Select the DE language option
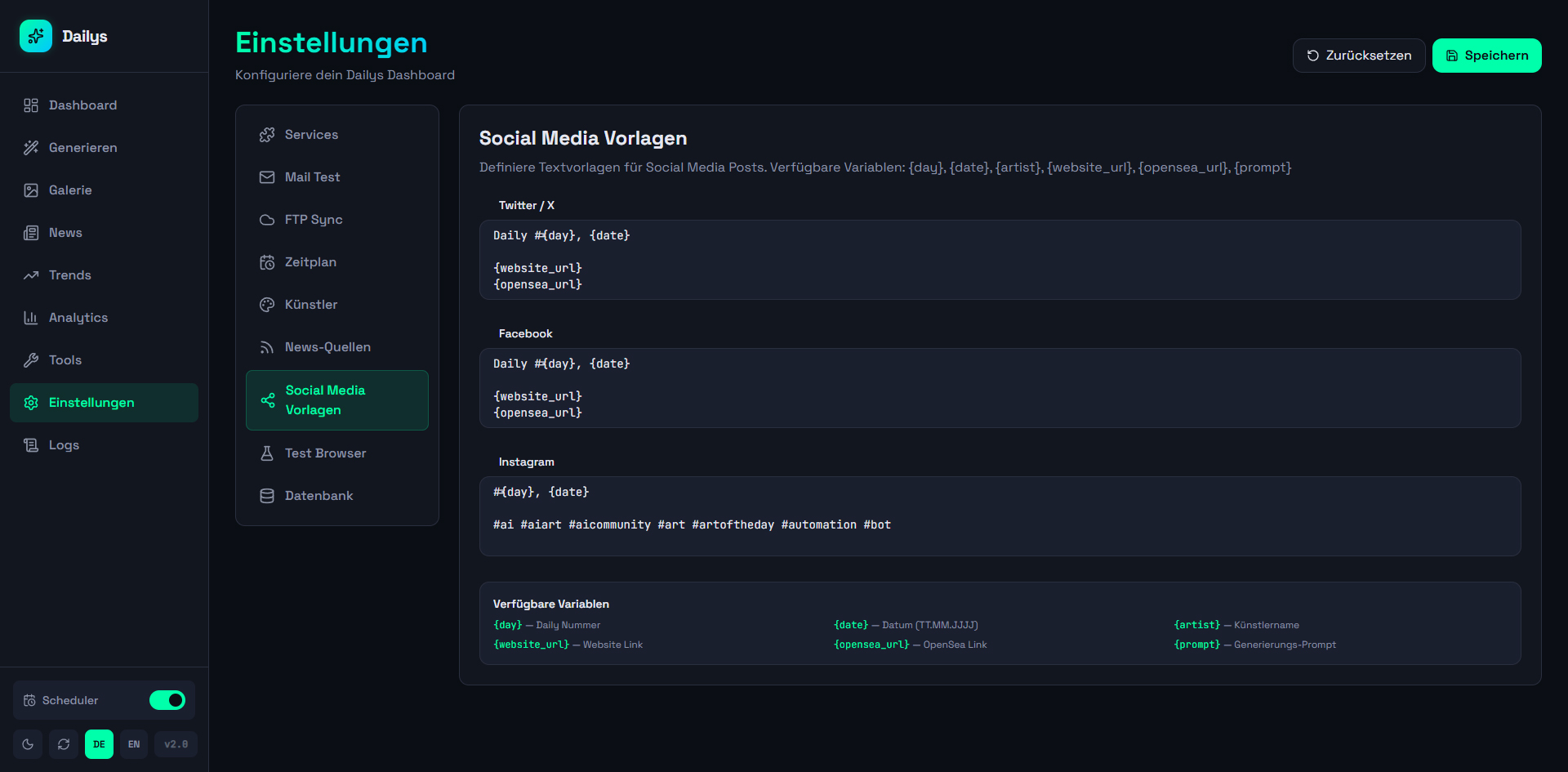Screen dimensions: 1568x772 [99, 744]
